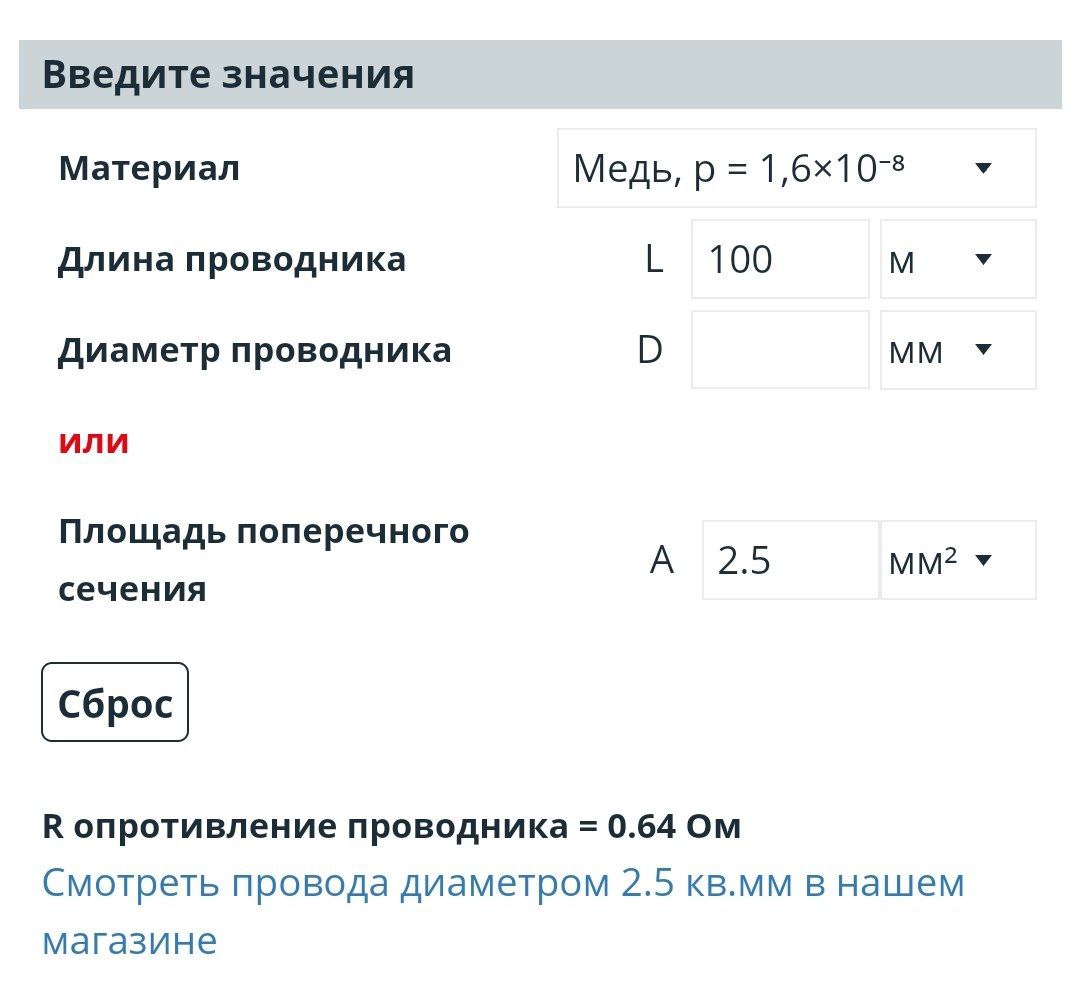Click the 'Площадь поперечного сечения' label
Screen dimensions: 1080x995
tap(263, 560)
